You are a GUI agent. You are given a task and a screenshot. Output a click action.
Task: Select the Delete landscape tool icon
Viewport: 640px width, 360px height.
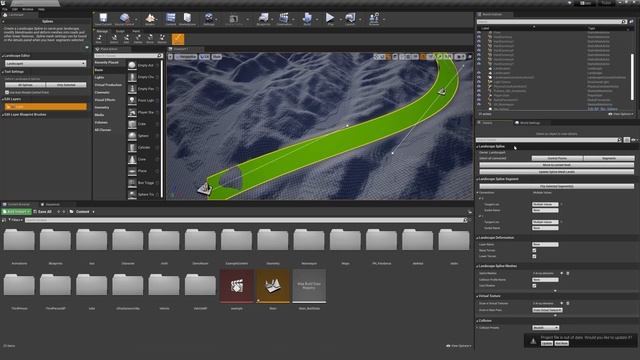point(138,39)
